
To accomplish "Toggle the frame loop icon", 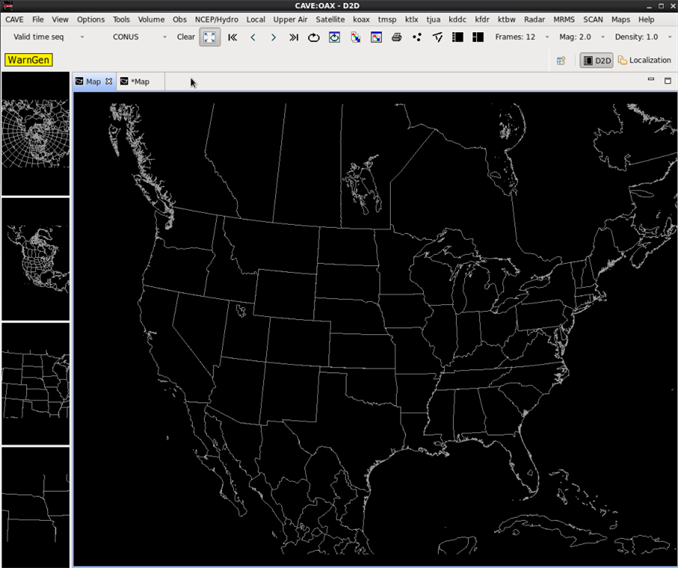I will pos(314,38).
